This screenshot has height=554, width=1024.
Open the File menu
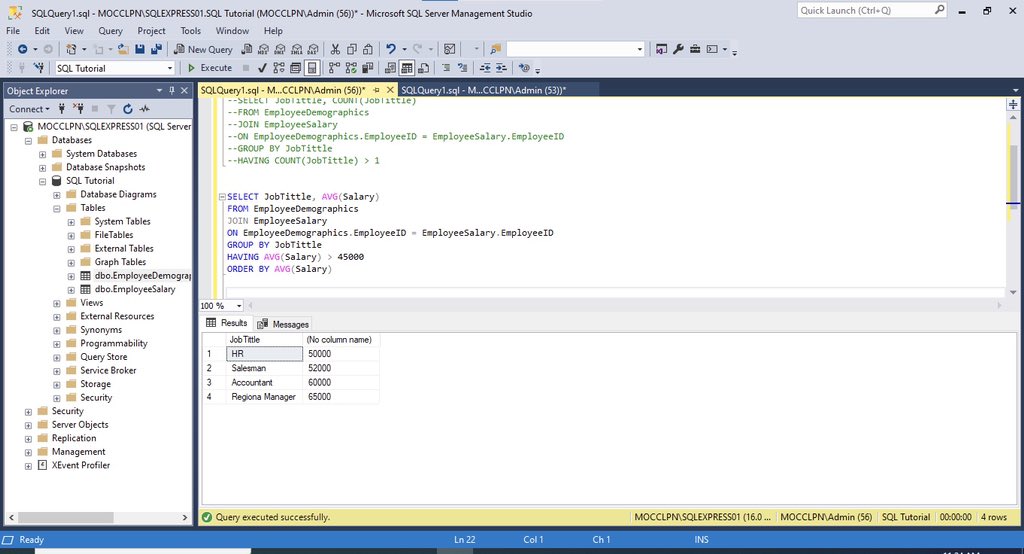tap(13, 31)
